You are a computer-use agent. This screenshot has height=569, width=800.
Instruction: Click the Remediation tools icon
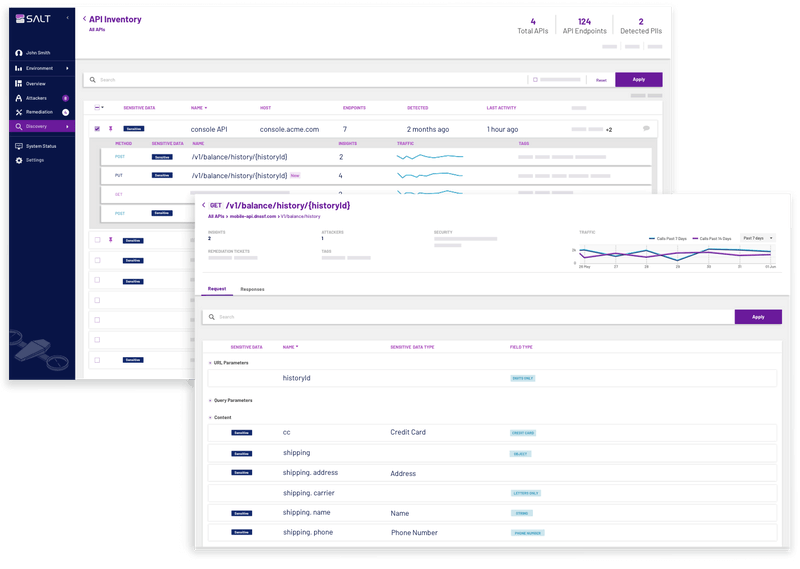(18, 112)
